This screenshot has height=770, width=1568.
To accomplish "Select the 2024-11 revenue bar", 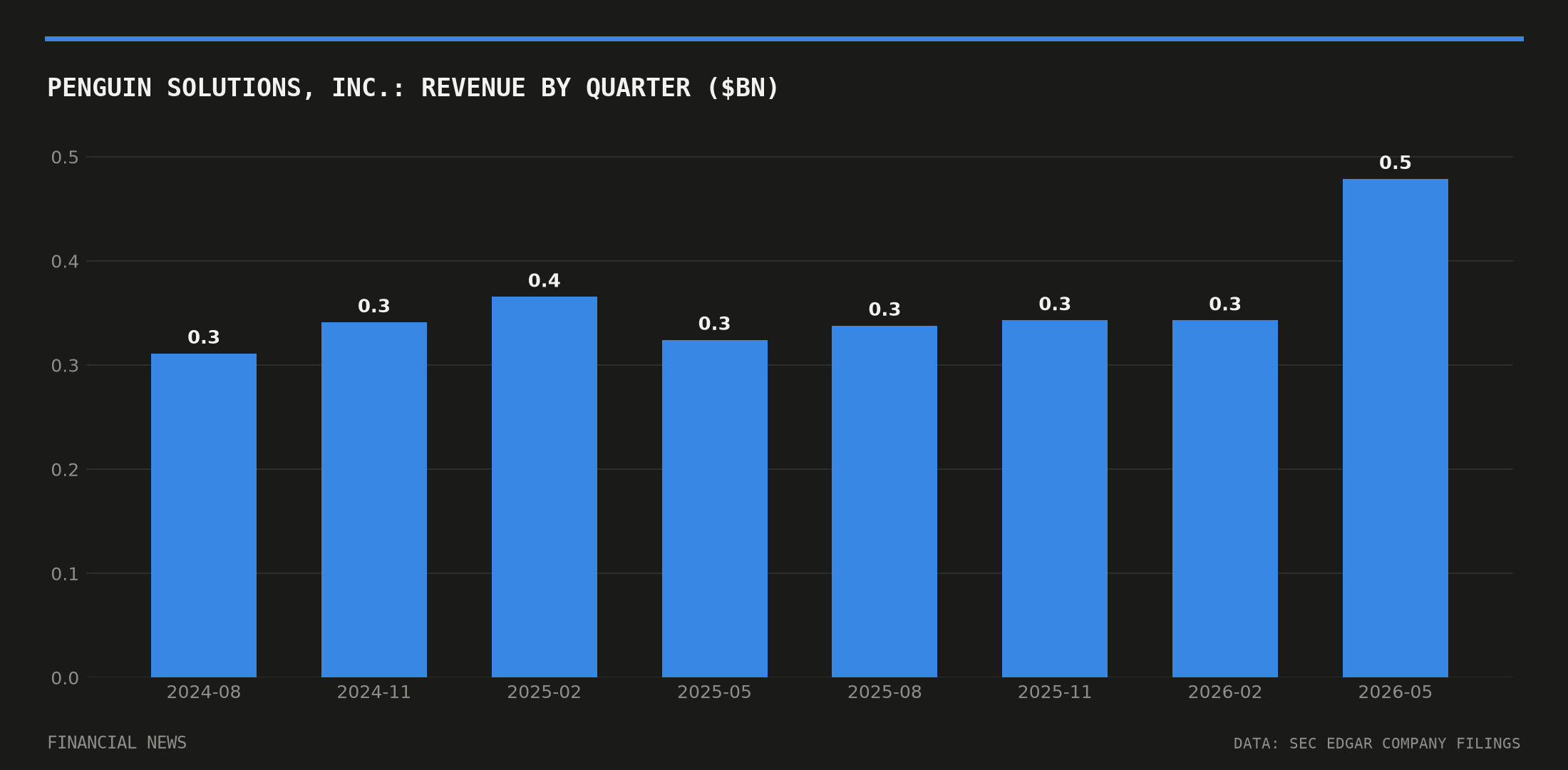I will coord(374,500).
